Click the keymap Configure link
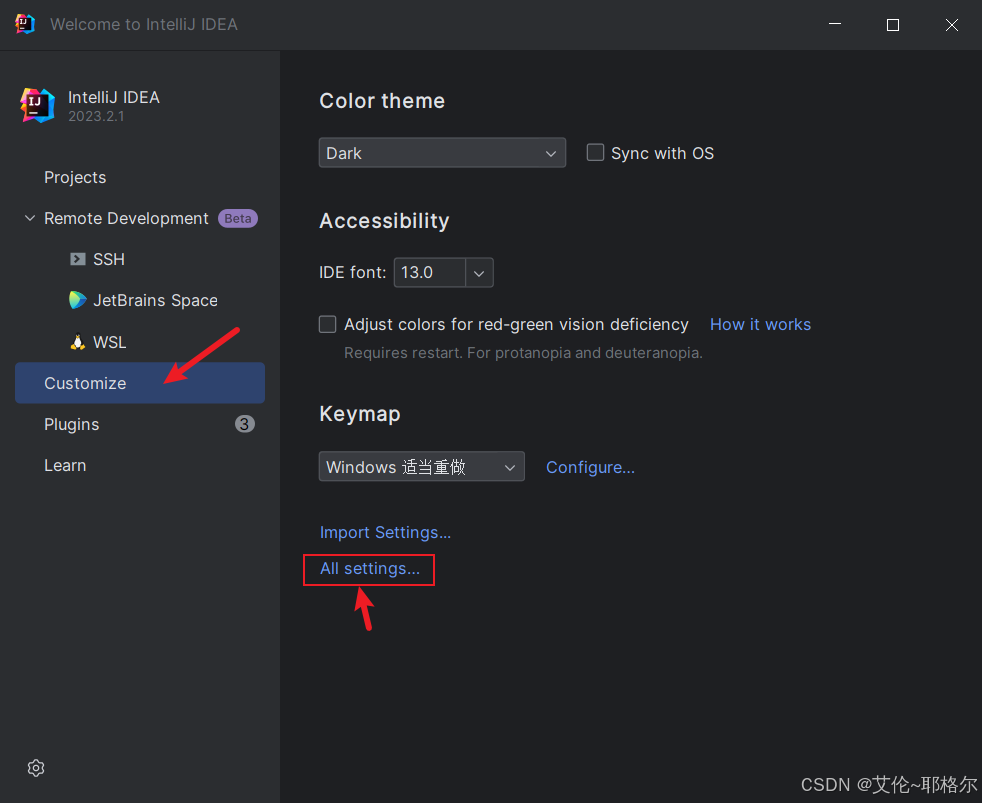This screenshot has height=803, width=982. tap(590, 467)
